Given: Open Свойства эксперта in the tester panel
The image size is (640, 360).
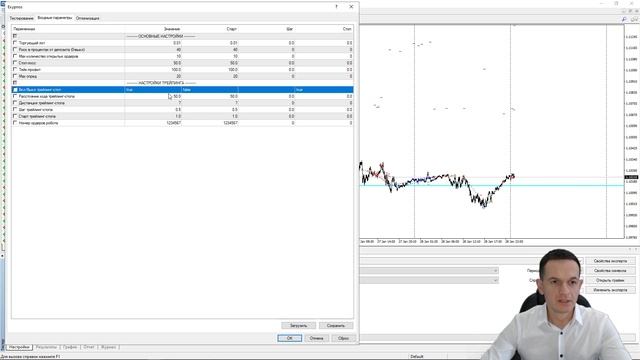Looking at the screenshot, I should coord(610,261).
